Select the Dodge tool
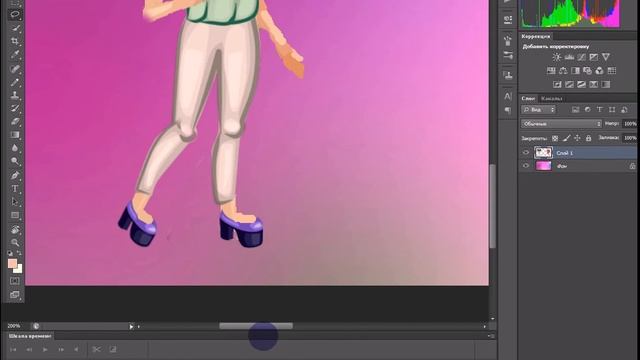The width and height of the screenshot is (640, 360). click(x=15, y=161)
